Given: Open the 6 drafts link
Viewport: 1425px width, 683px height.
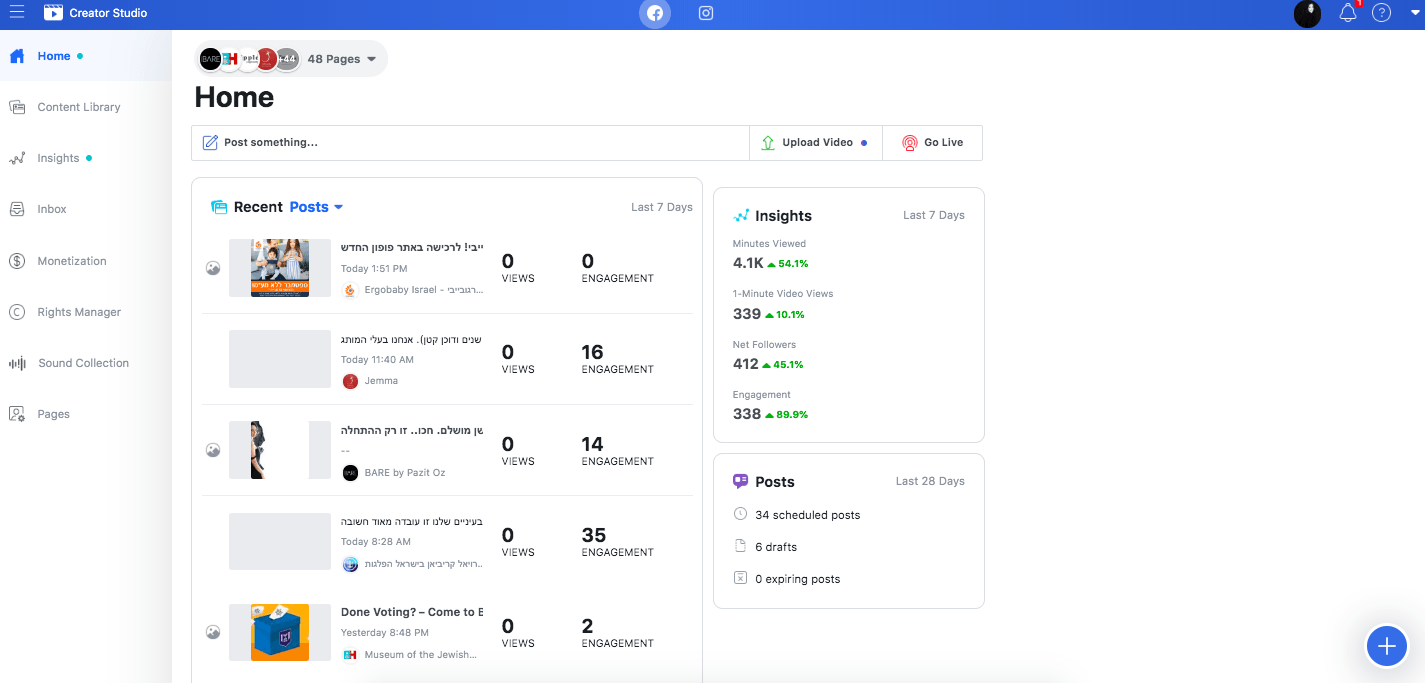Looking at the screenshot, I should click(x=776, y=547).
